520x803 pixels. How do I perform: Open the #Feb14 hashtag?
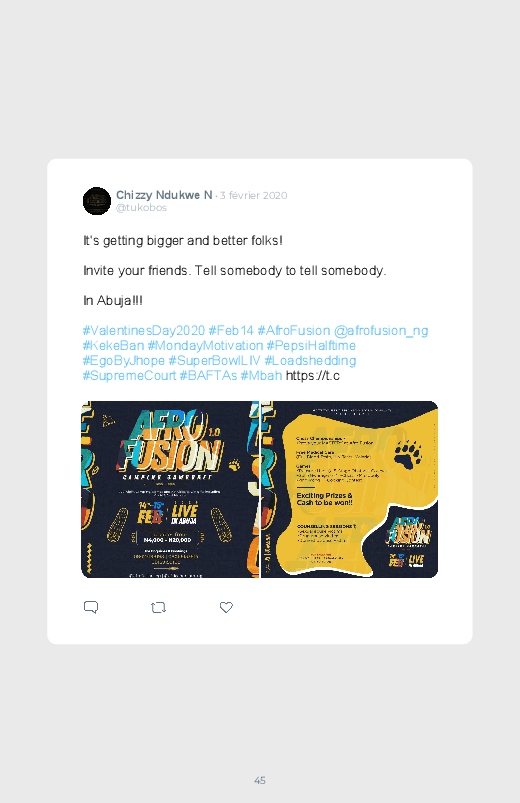[x=231, y=330]
